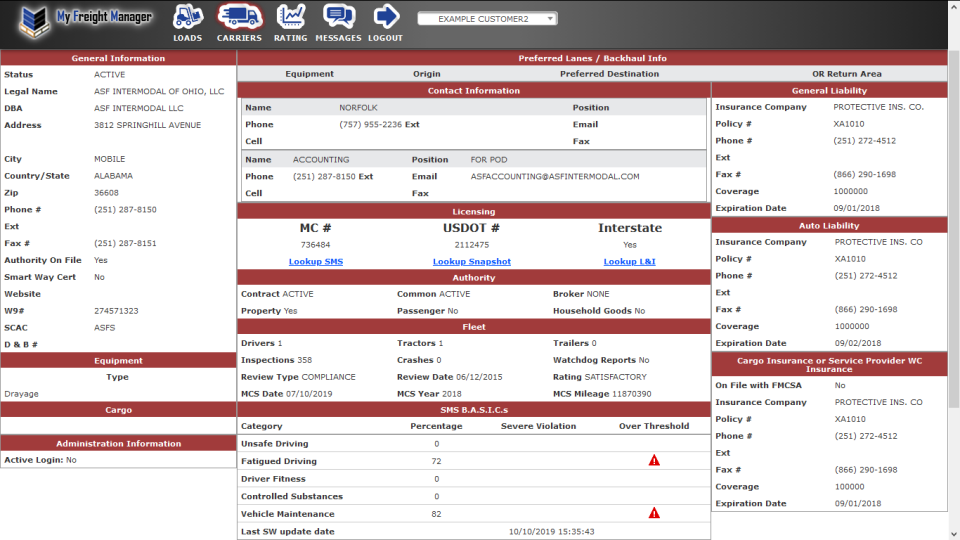Click the Fleet section header

pyautogui.click(x=474, y=327)
